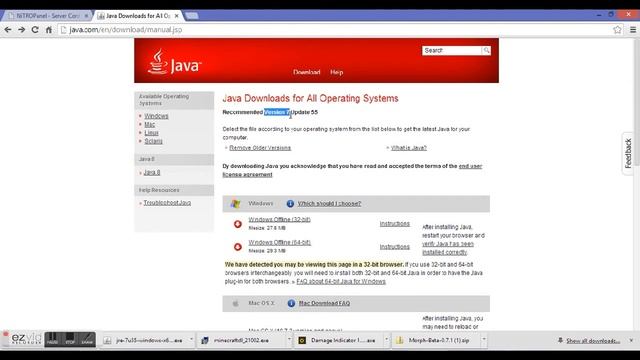
Task: Reload the Java download page
Action: tap(35, 30)
